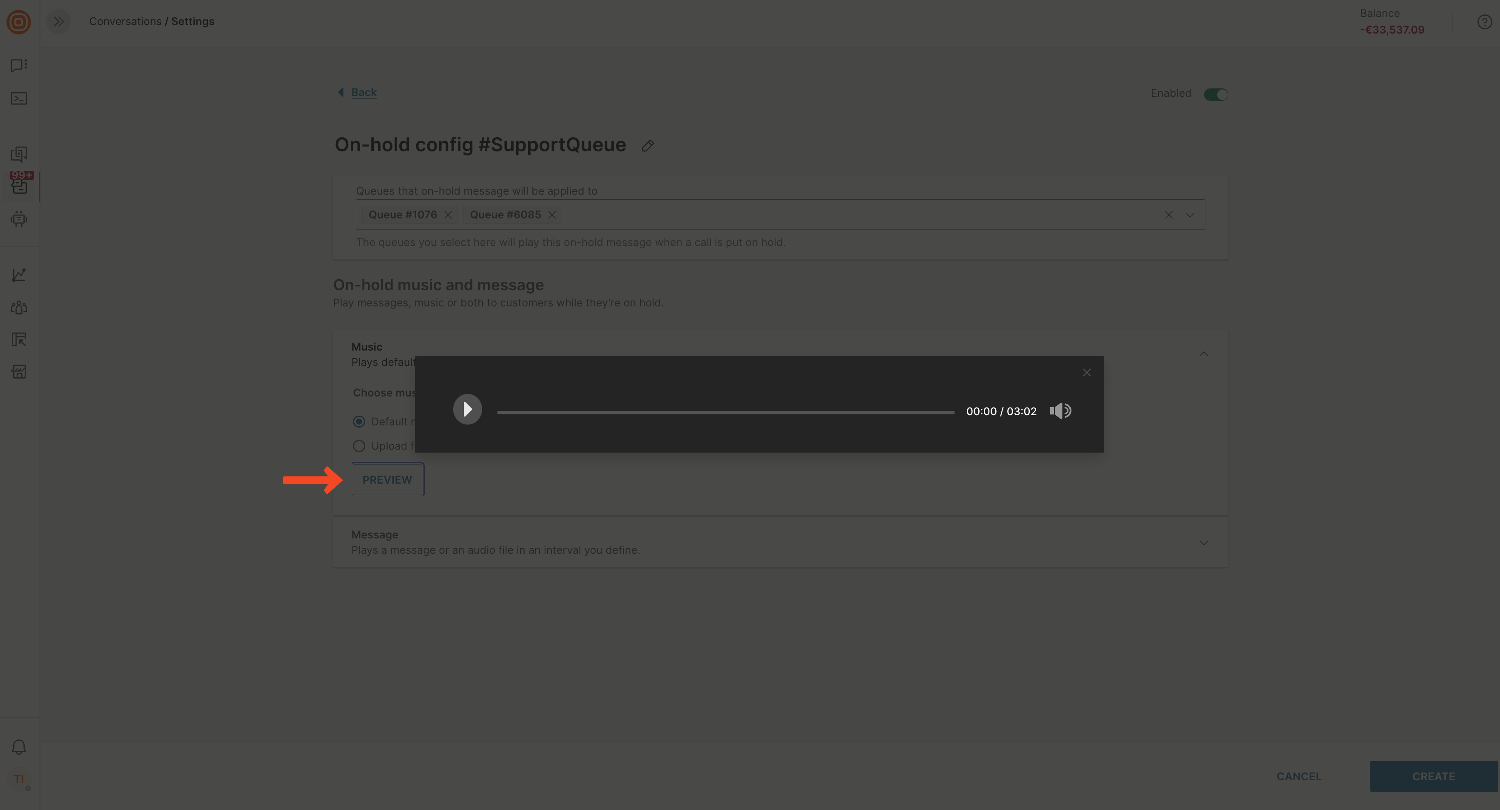Toggle the Enabled switch off
Image resolution: width=1500 pixels, height=810 pixels.
(1215, 94)
